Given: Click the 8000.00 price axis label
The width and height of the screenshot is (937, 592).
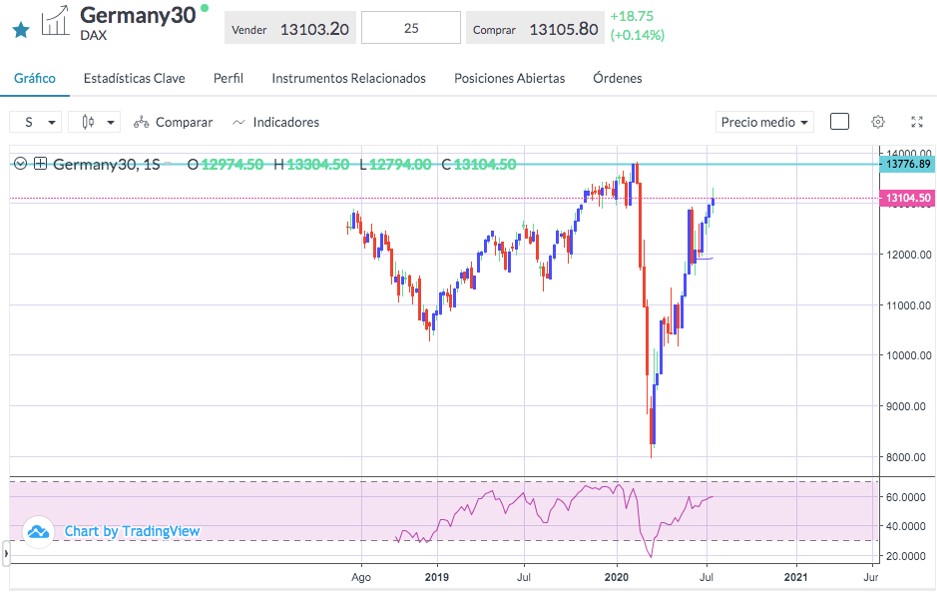Looking at the screenshot, I should (908, 457).
